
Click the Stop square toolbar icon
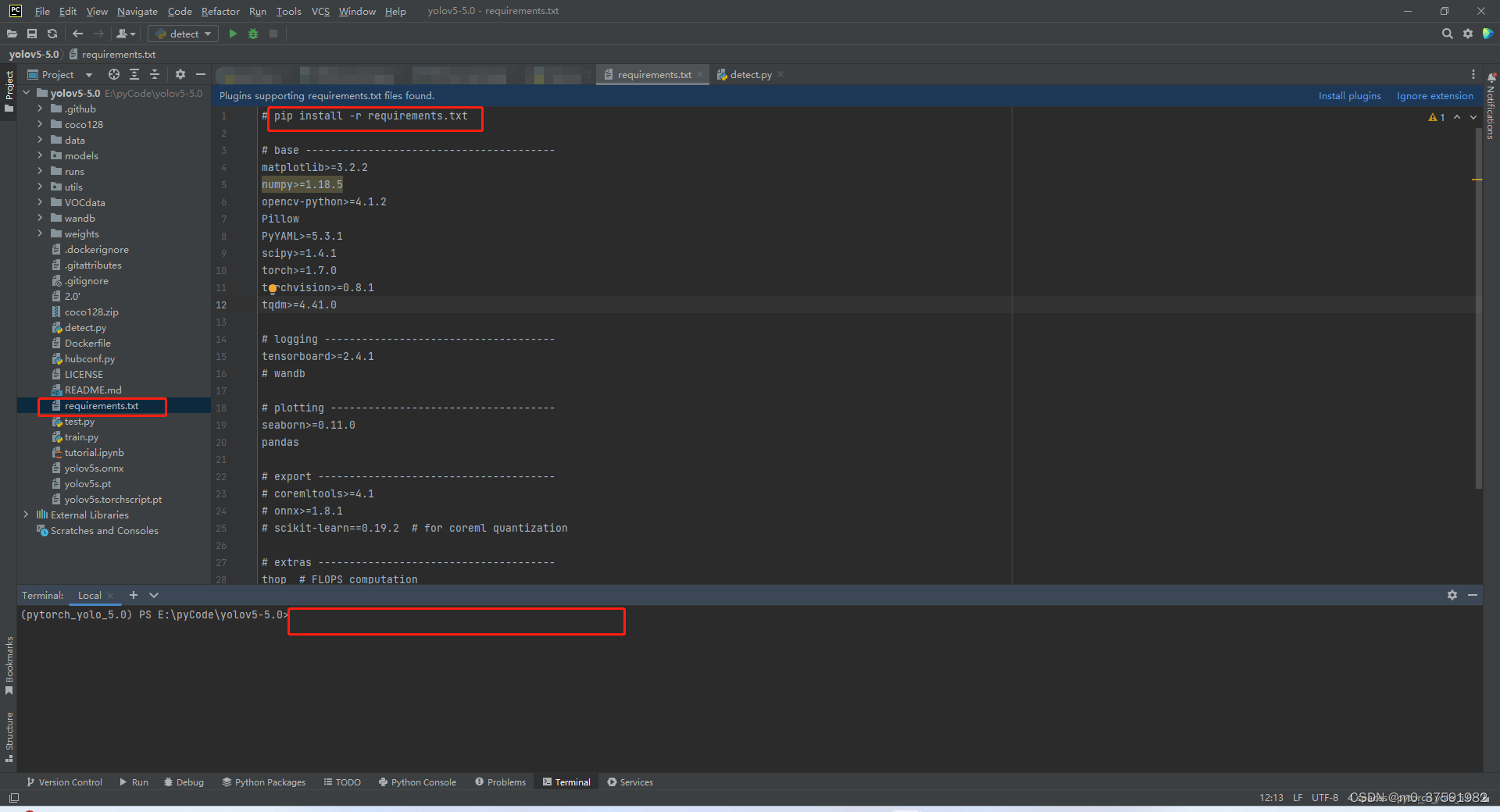click(273, 34)
